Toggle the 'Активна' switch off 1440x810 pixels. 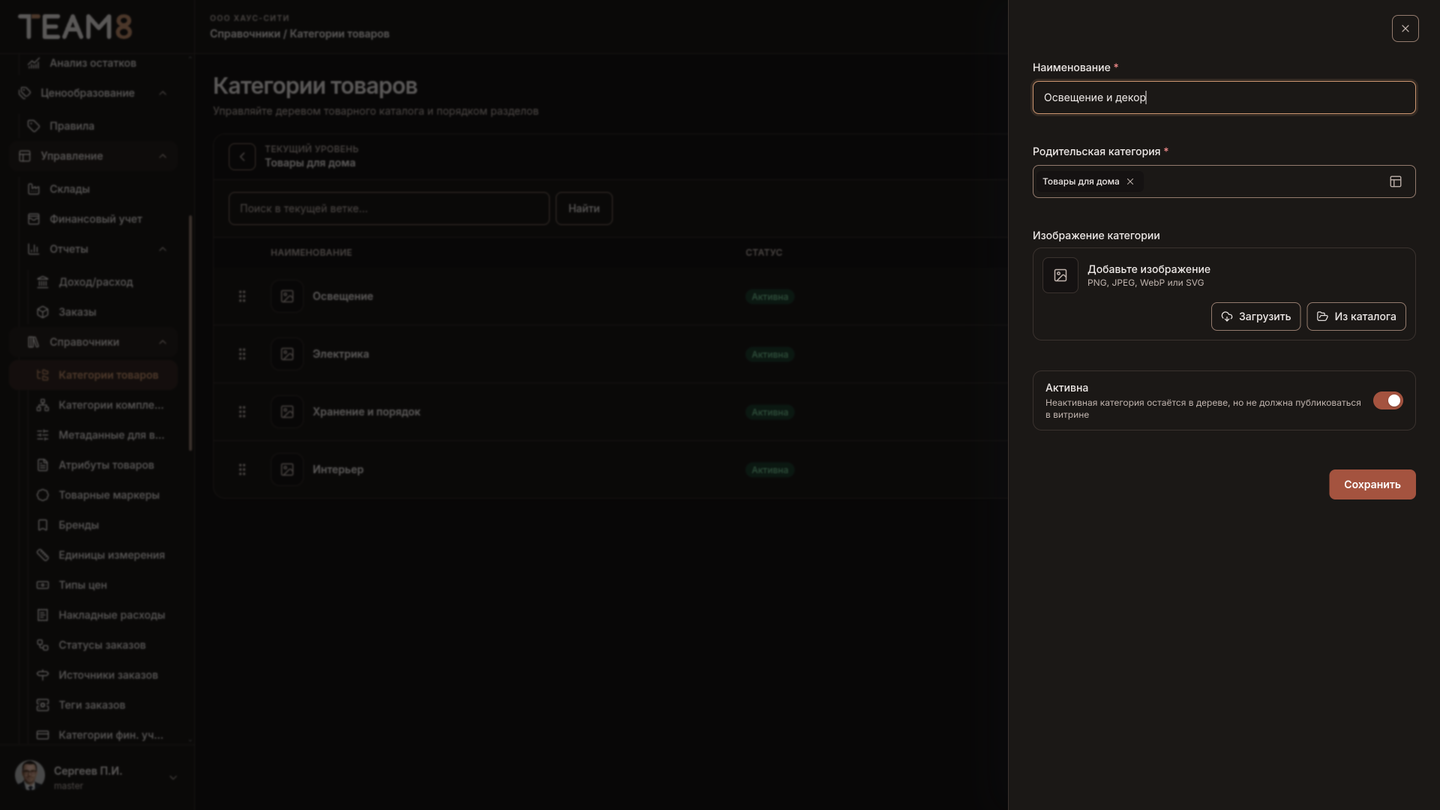click(x=1388, y=400)
